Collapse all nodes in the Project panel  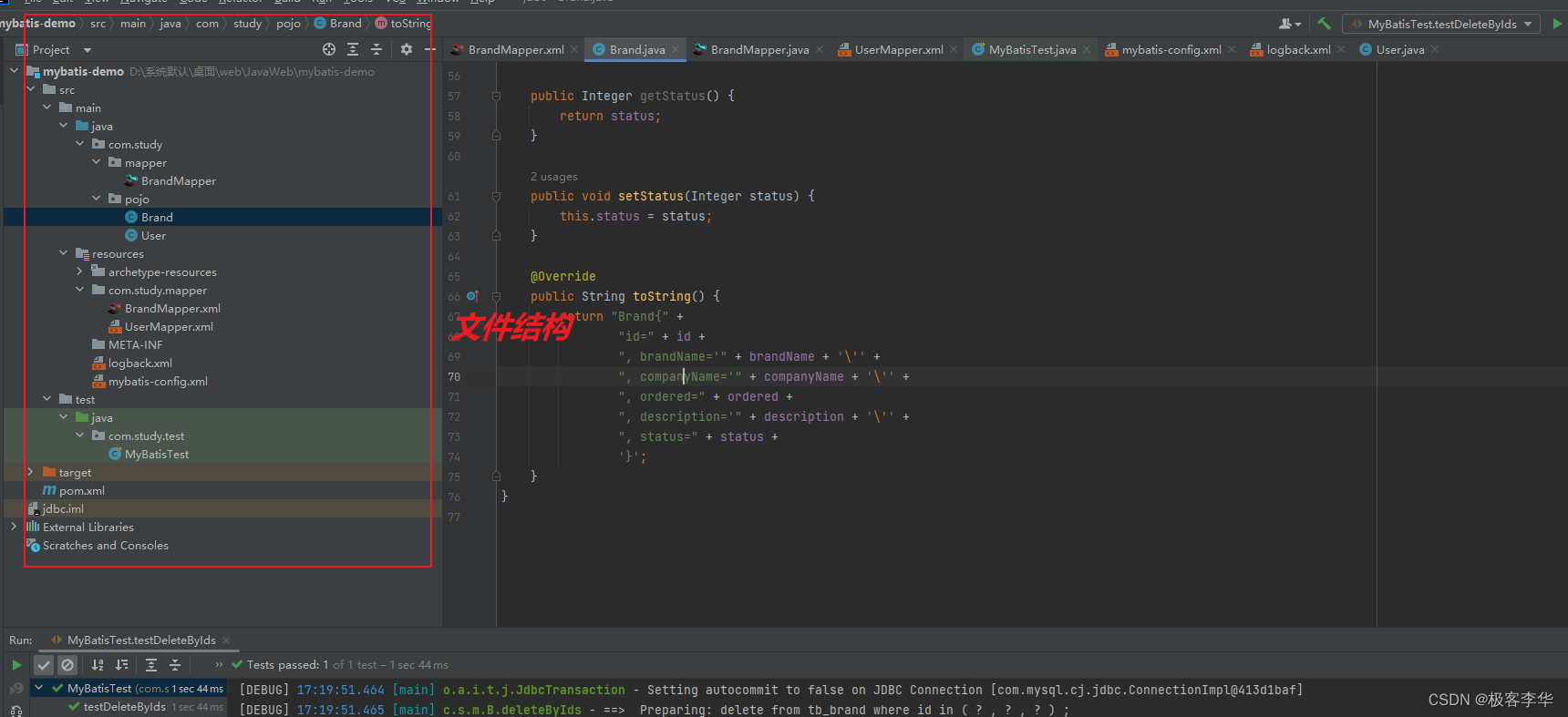click(x=377, y=49)
